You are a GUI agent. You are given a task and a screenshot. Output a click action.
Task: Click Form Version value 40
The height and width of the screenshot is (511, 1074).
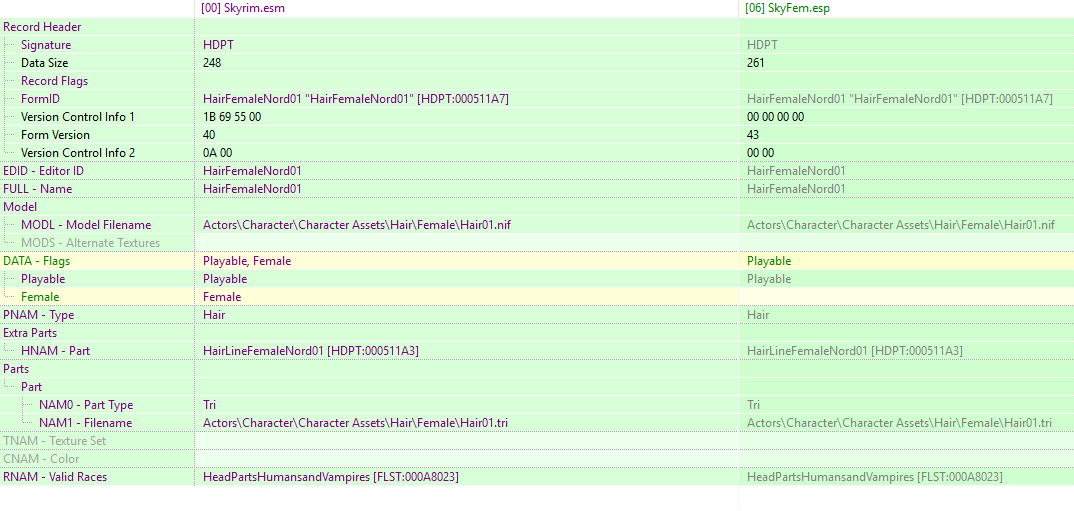tap(209, 135)
